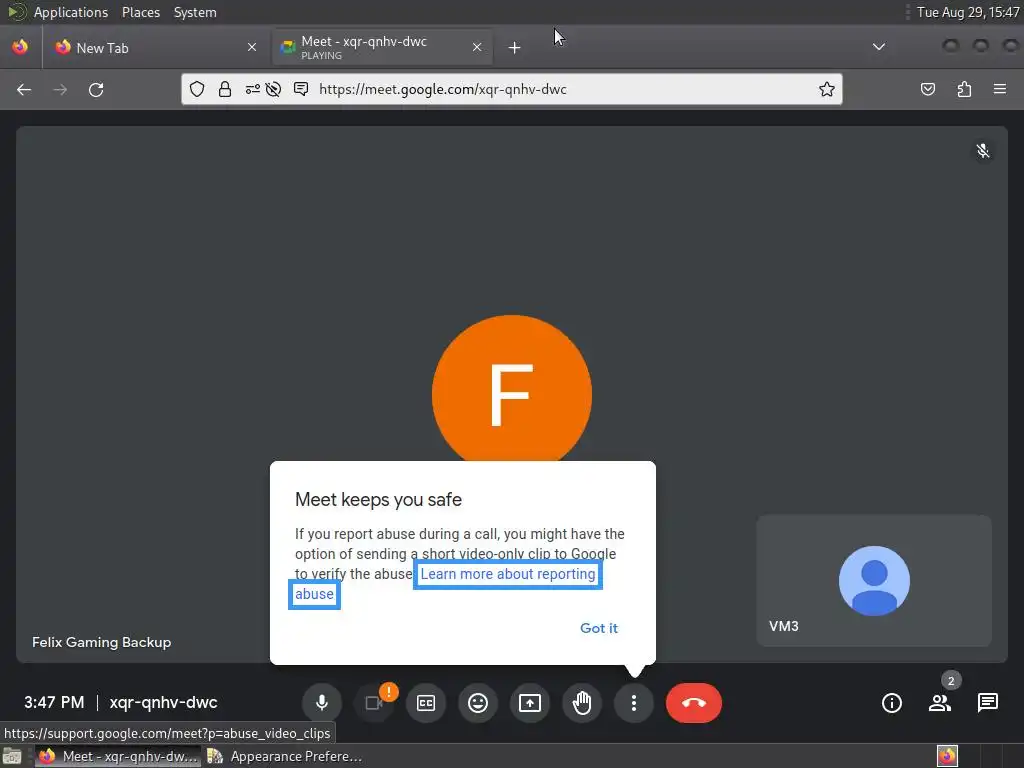
Task: Open the three-dot More options menu
Action: (633, 703)
